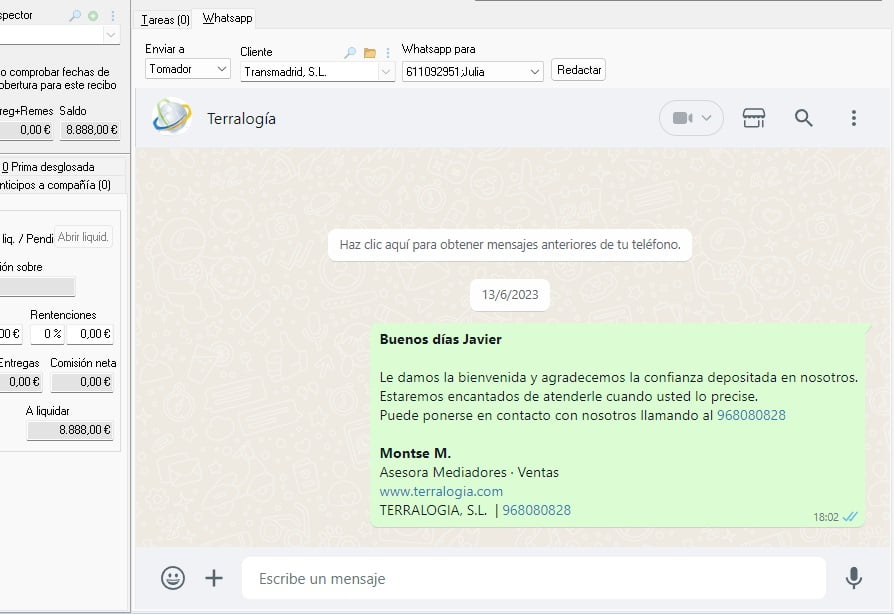This screenshot has width=894, height=614.
Task: Click the 13/6/2023 date badge
Action: tap(510, 295)
